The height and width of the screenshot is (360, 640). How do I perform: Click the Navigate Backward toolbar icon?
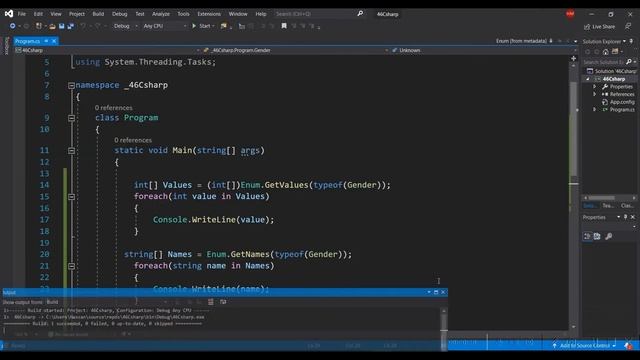pyautogui.click(x=13, y=26)
